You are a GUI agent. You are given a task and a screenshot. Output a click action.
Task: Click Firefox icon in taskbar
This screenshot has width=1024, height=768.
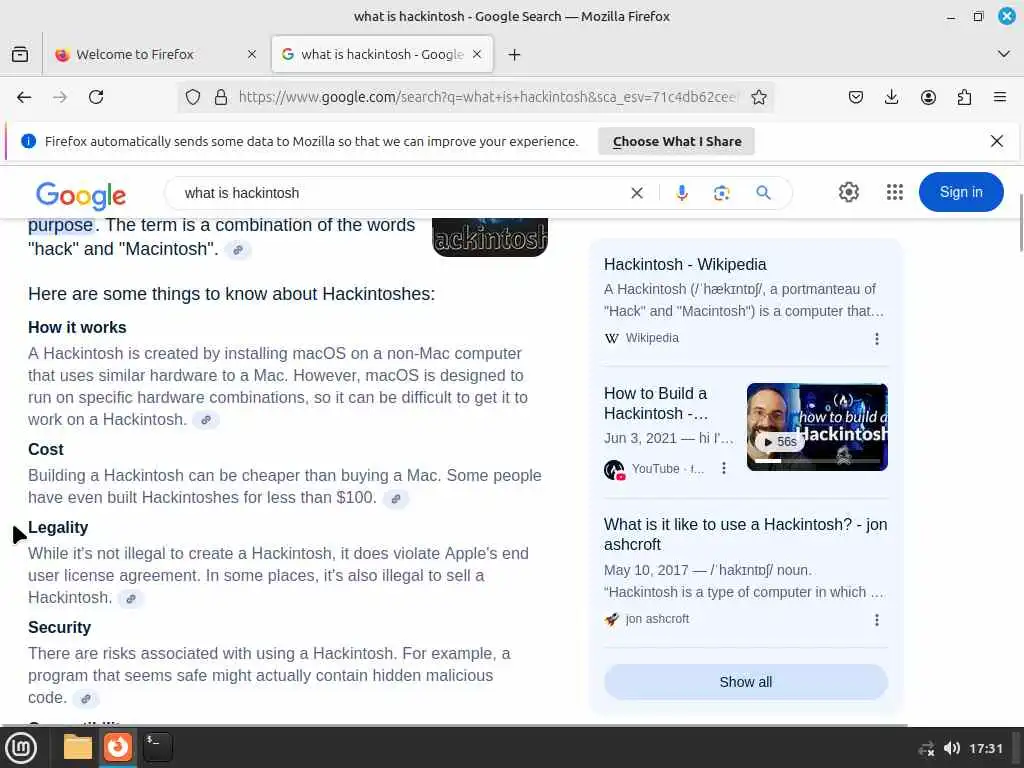pyautogui.click(x=118, y=747)
